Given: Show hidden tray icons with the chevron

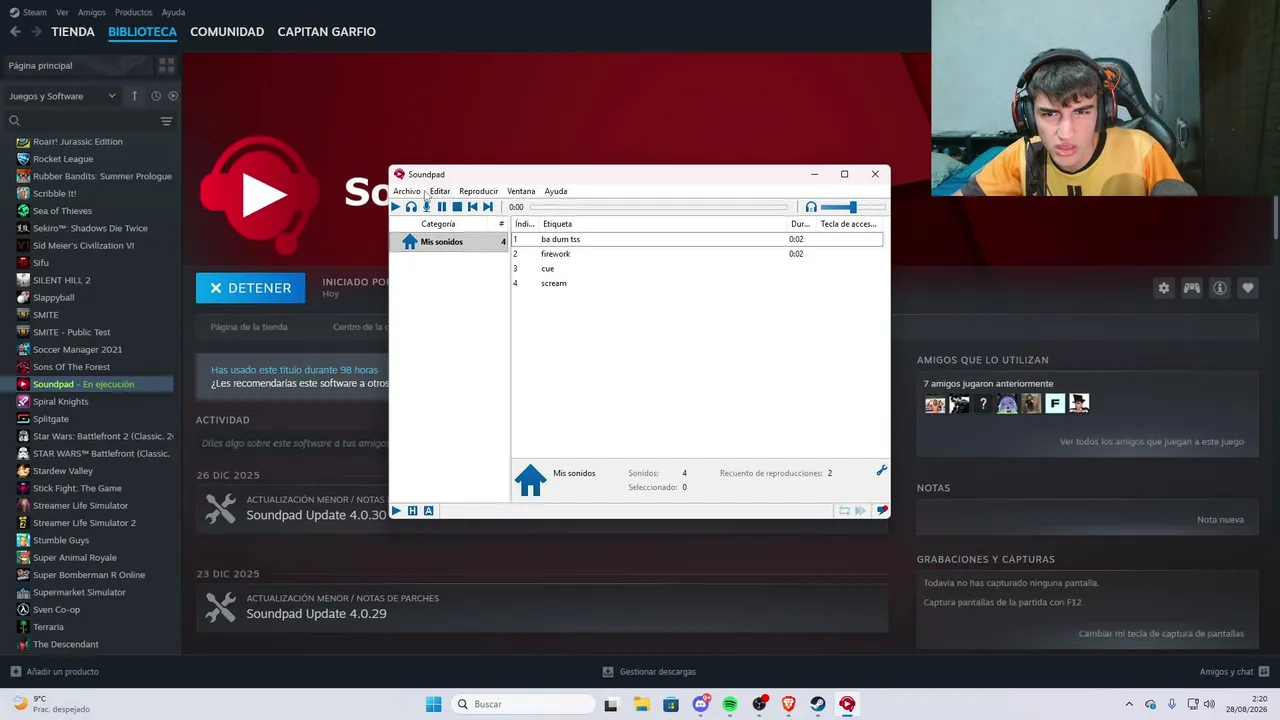Looking at the screenshot, I should point(1129,704).
